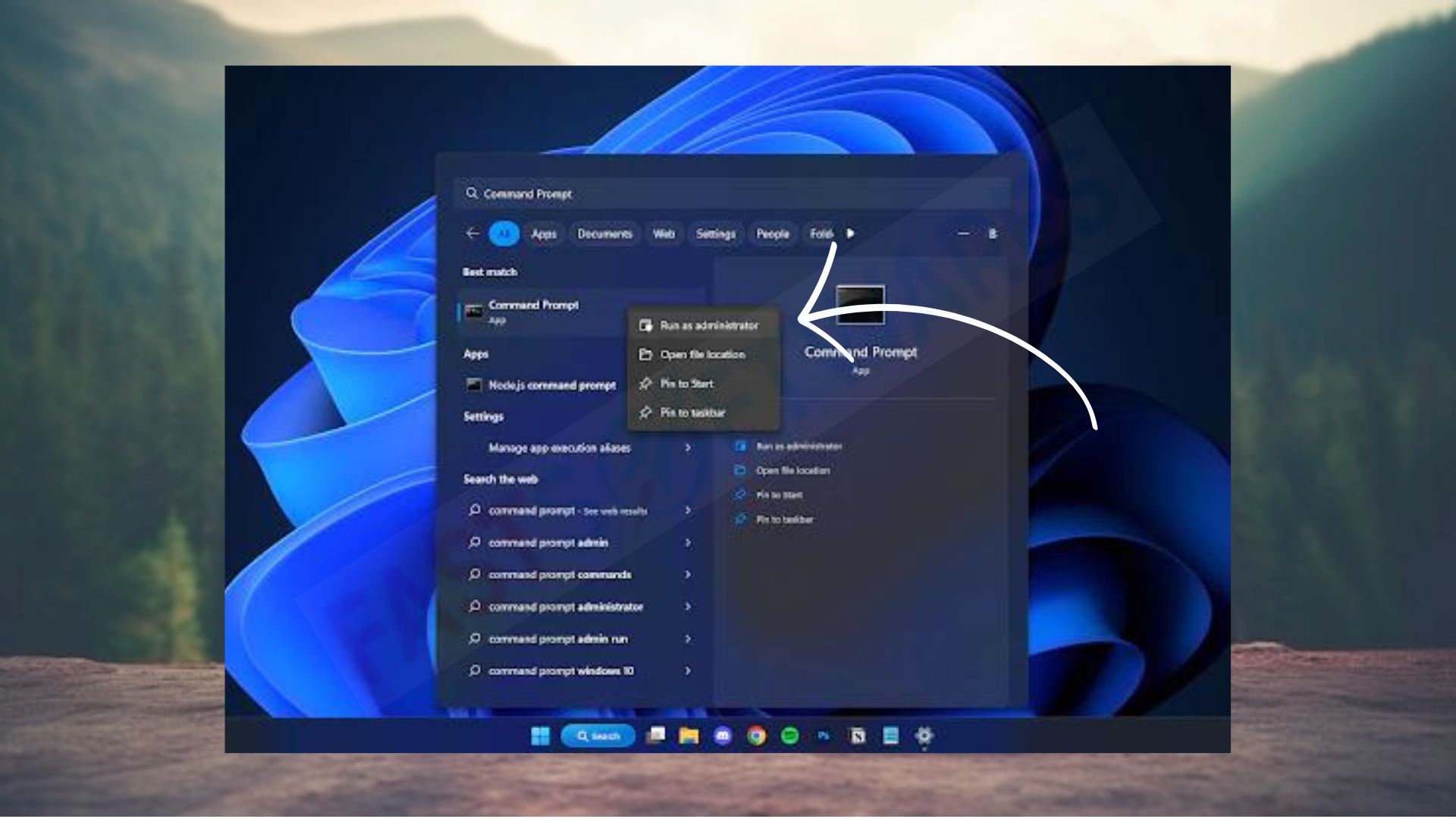Screen dimensions: 1456x819
Task: Open Task View on the taskbar
Action: (x=655, y=736)
